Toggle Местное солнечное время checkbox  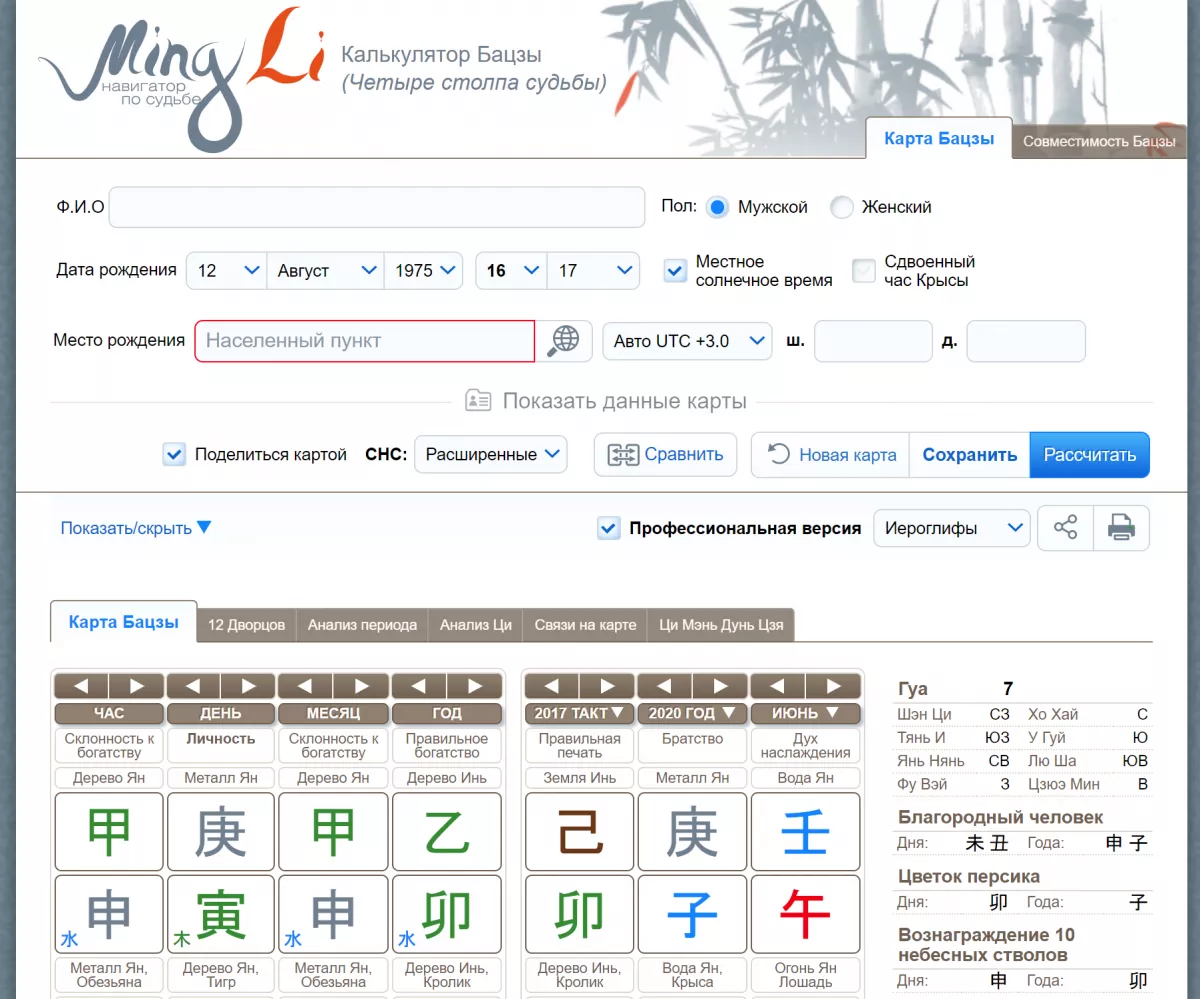coord(676,270)
